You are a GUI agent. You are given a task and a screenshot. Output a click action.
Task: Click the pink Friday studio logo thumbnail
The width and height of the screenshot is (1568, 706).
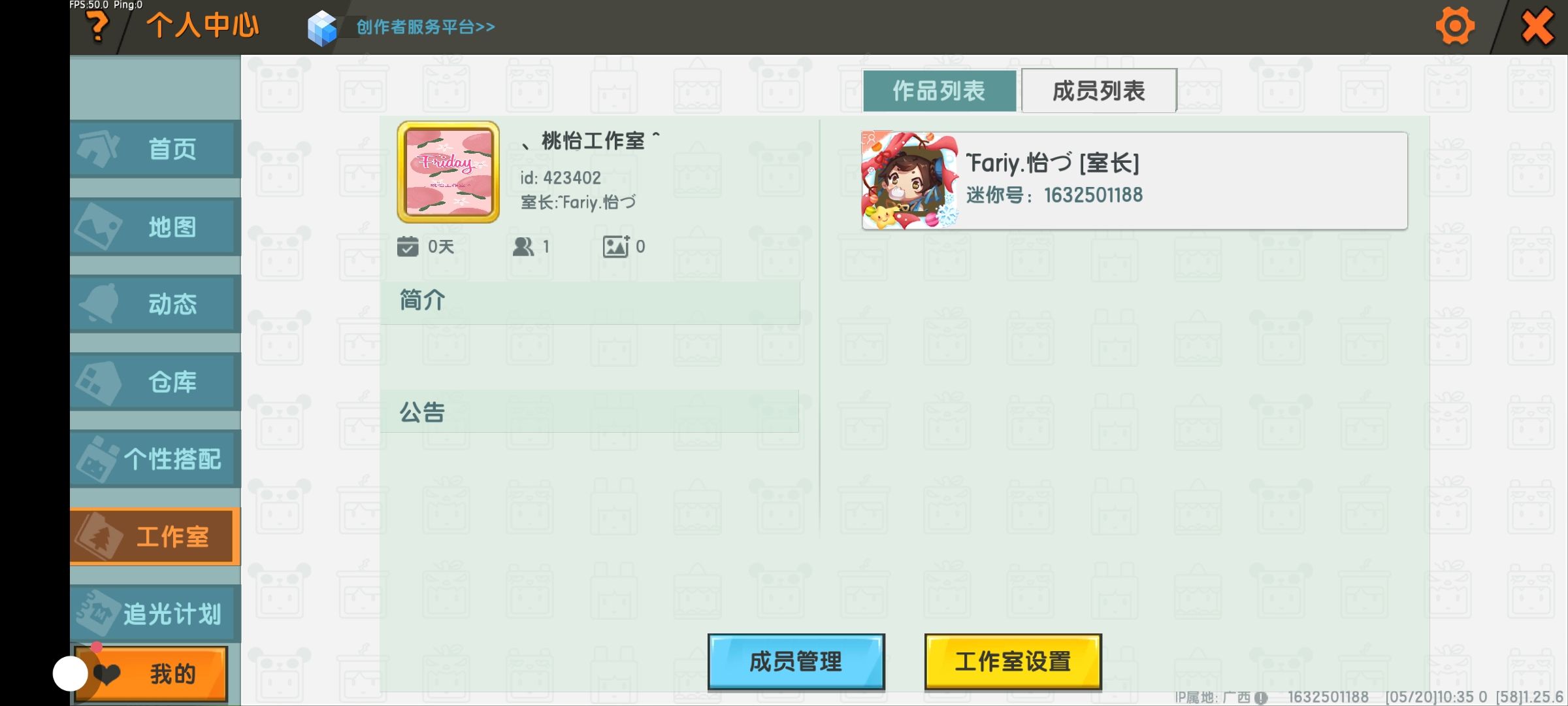click(448, 172)
